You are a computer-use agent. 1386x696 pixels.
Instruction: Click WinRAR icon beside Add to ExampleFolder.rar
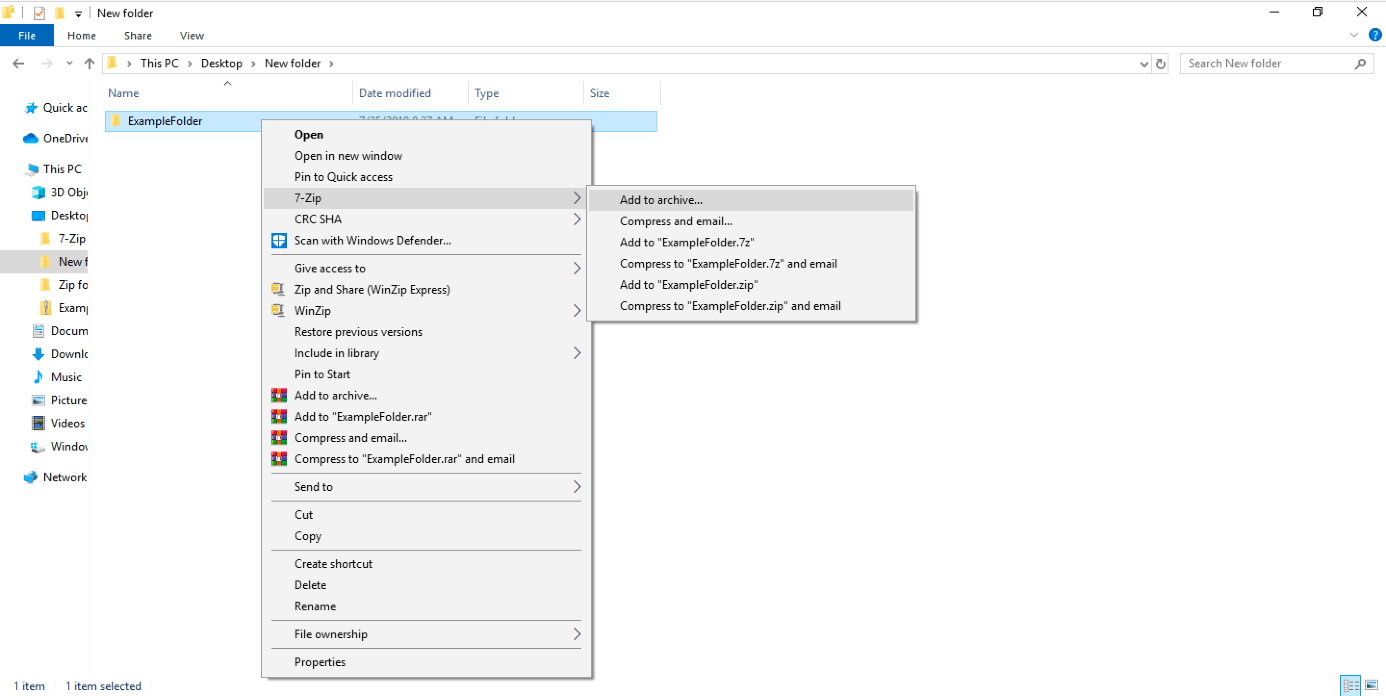[x=279, y=416]
